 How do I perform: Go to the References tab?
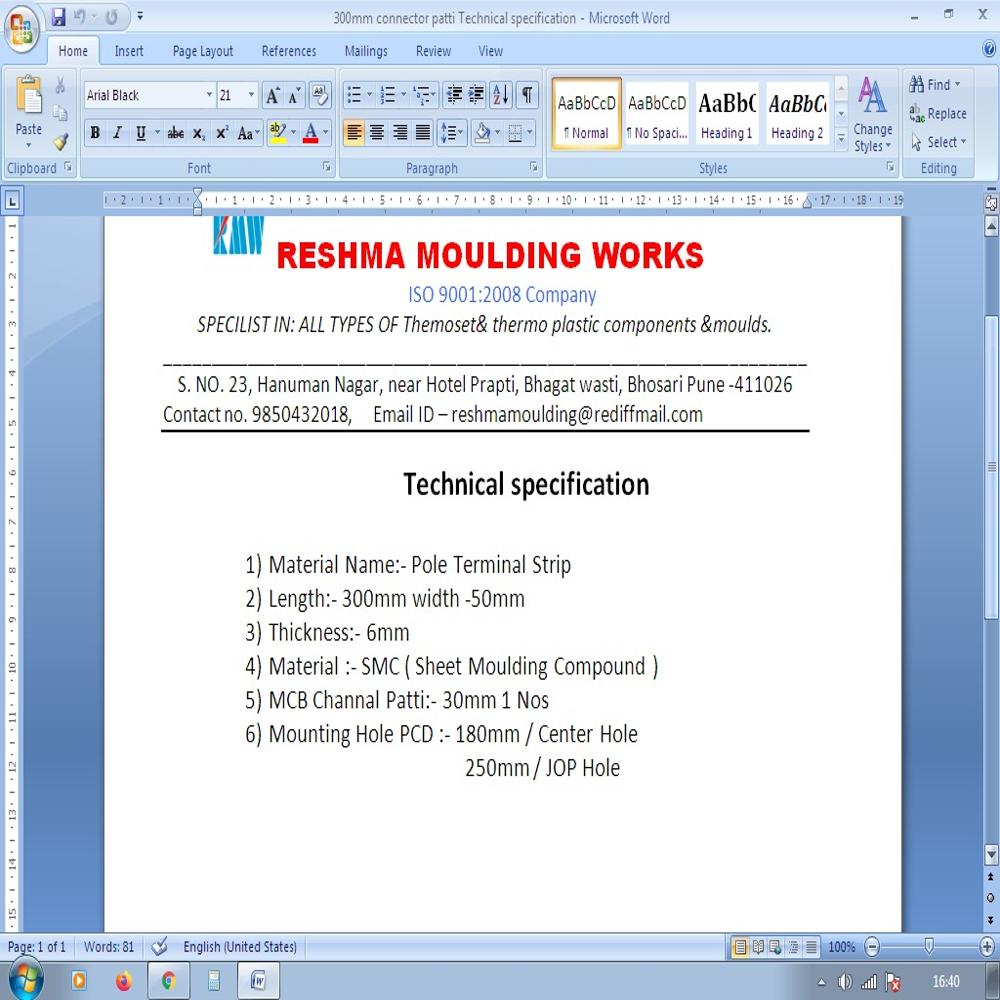288,51
